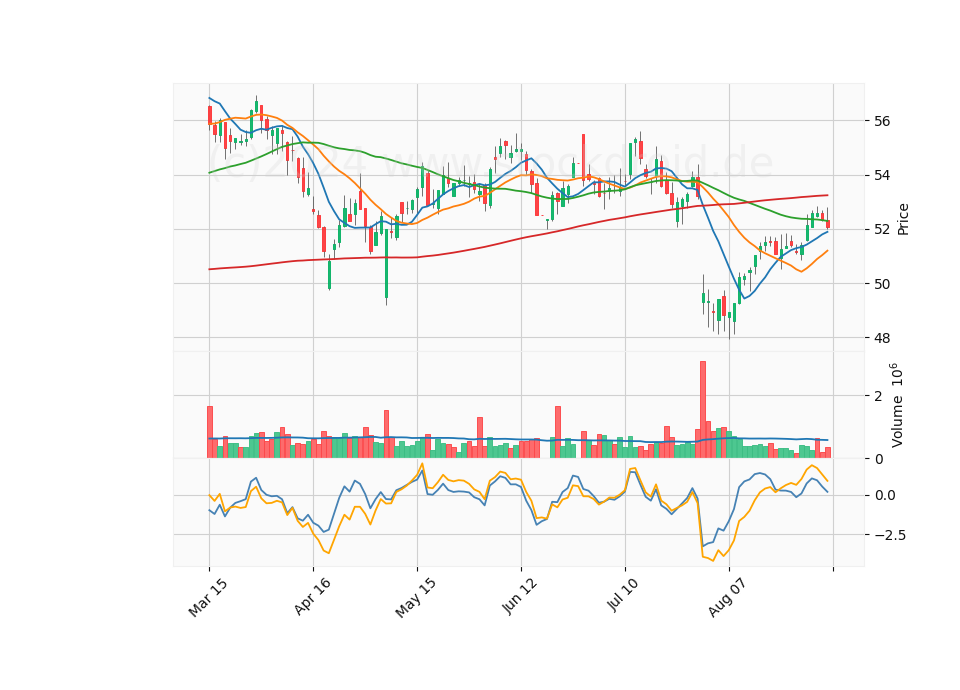Click the "Volume 10⁶" axis title
This screenshot has width=960, height=690.
(896, 405)
